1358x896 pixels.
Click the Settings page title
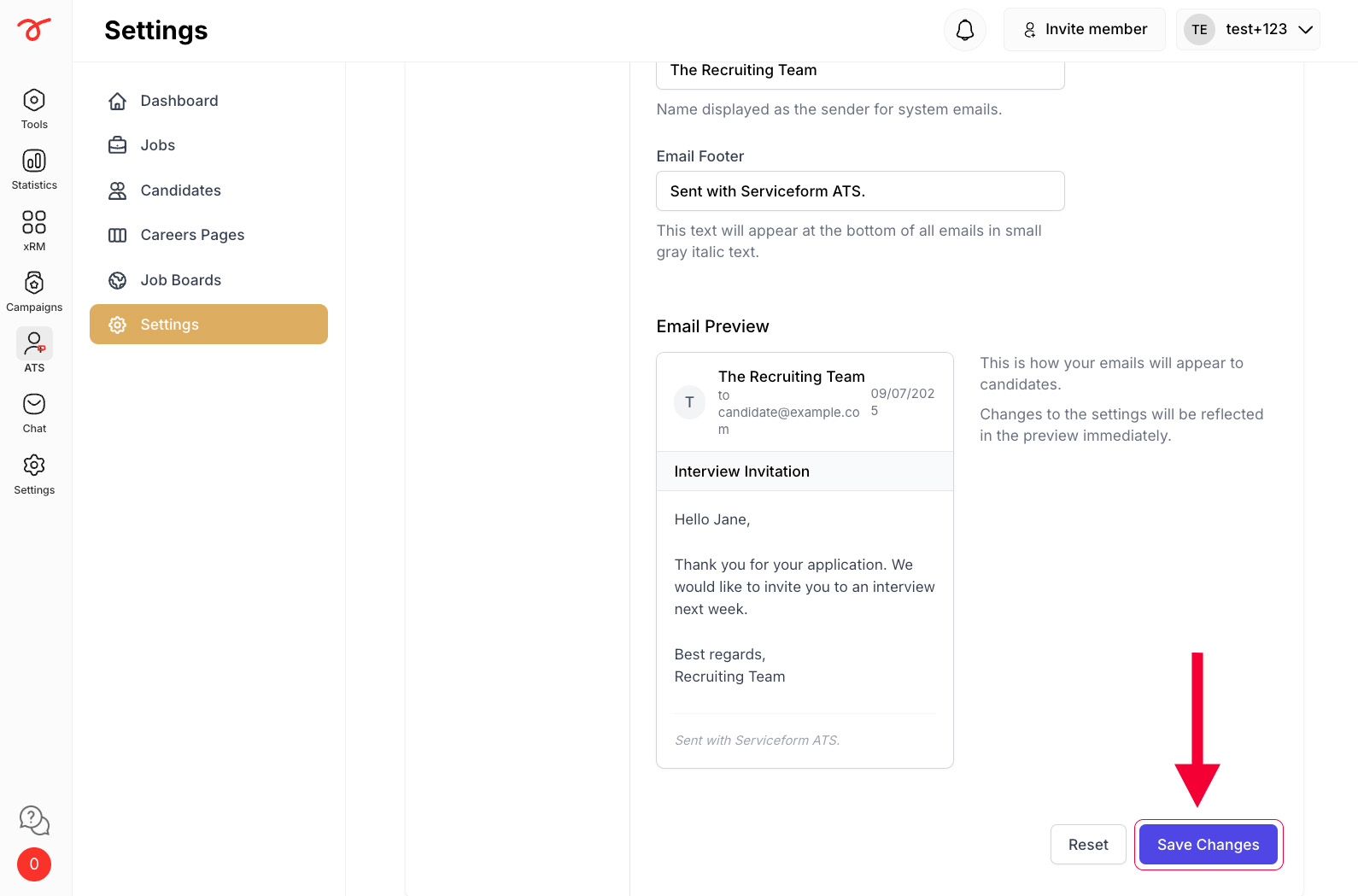point(156,30)
